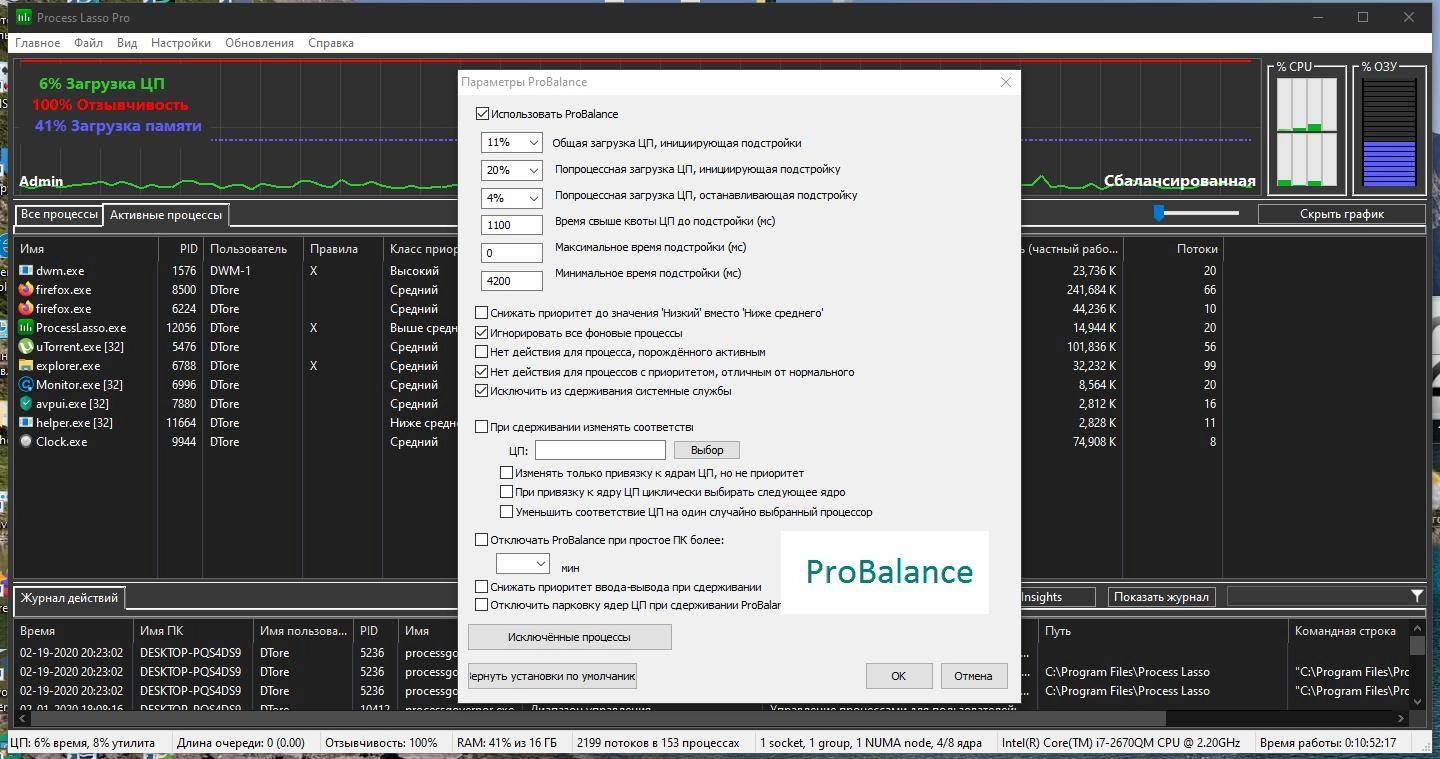Click 'Скрыть график' button
The height and width of the screenshot is (759, 1440).
click(x=1342, y=214)
